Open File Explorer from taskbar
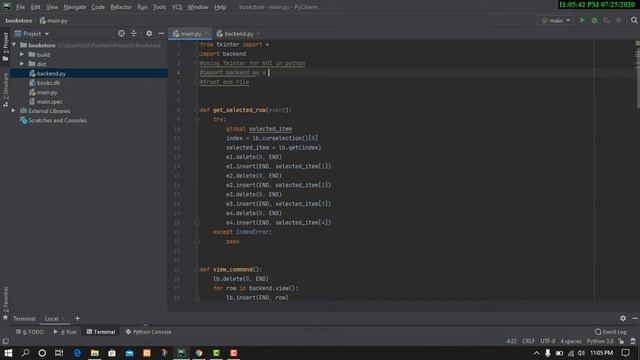The width and height of the screenshot is (640, 360). (94, 353)
